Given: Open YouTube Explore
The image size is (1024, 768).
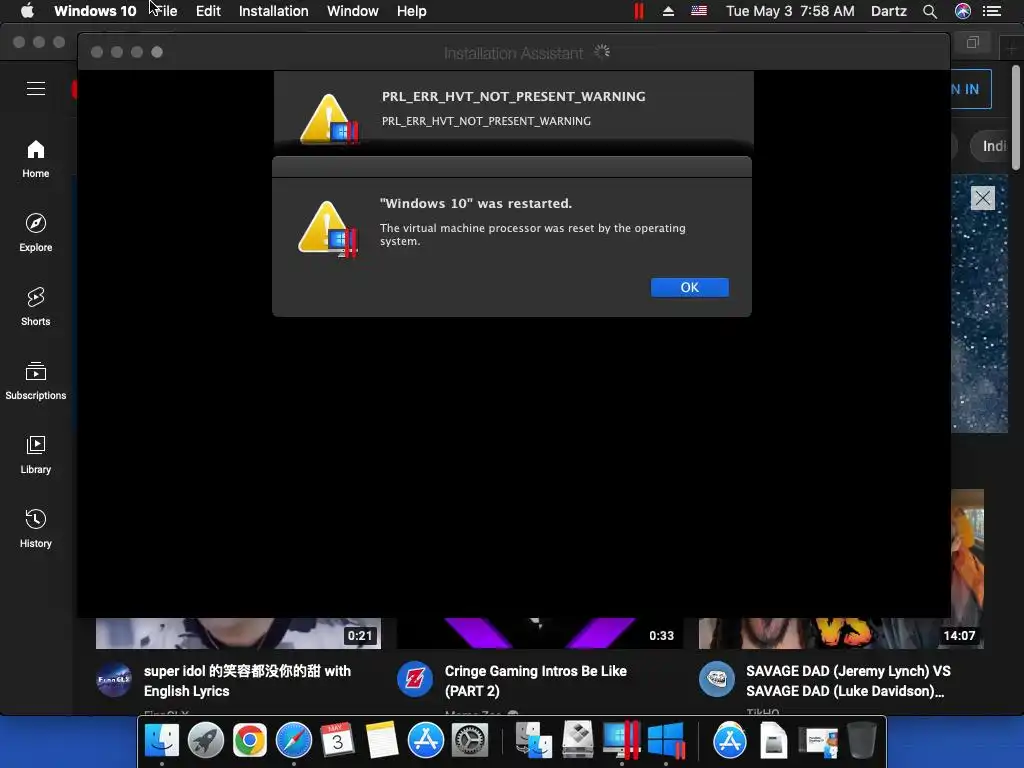Looking at the screenshot, I should [36, 233].
